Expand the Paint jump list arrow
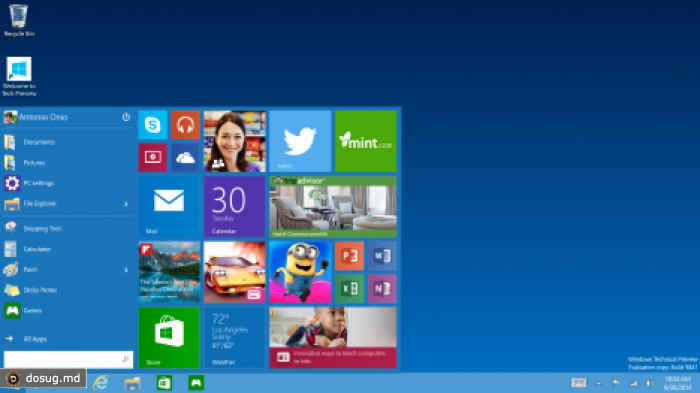 (x=126, y=270)
